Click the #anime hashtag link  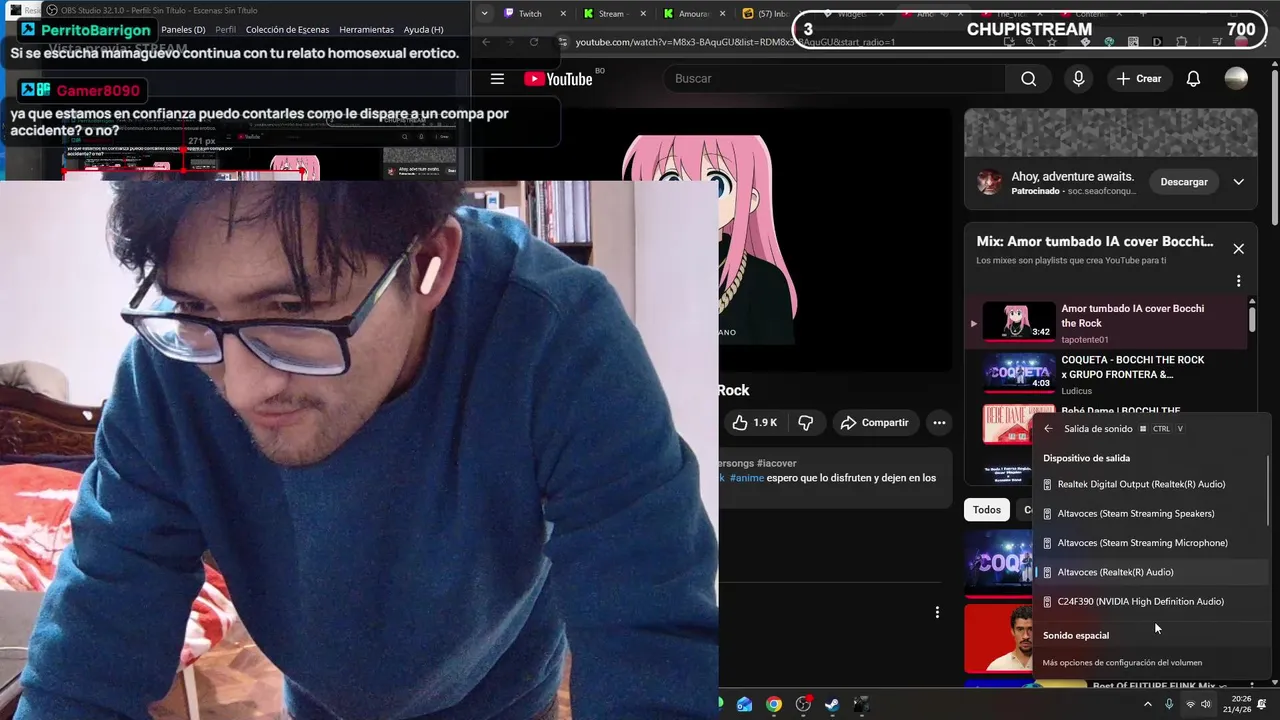coord(746,478)
